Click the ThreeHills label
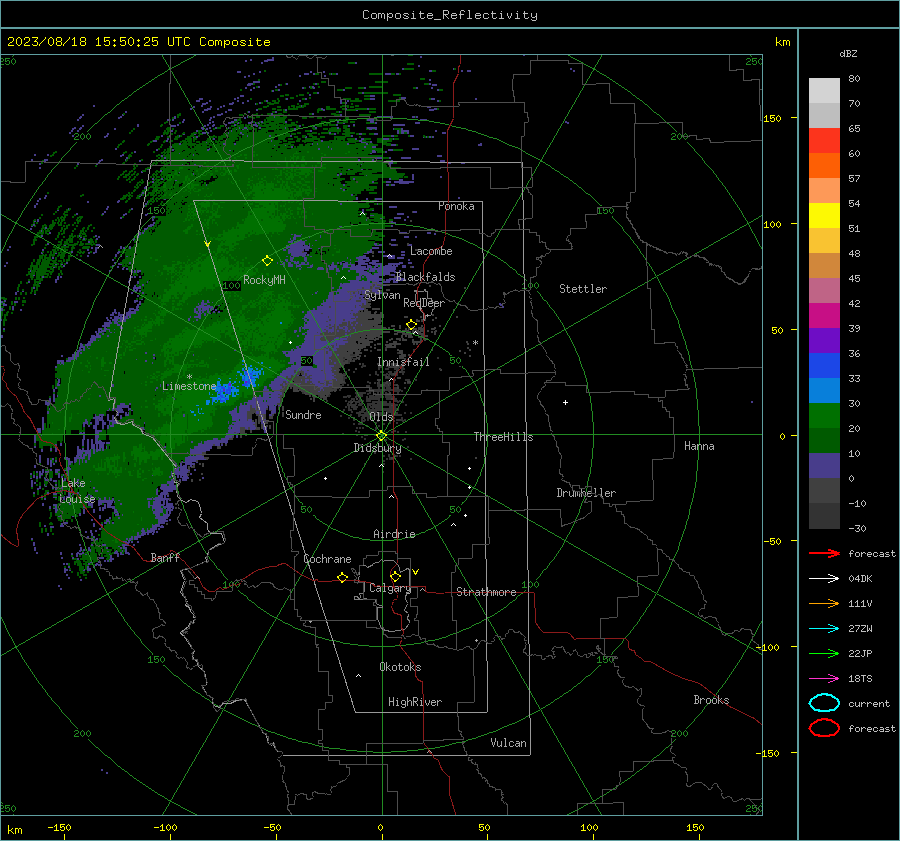 503,437
